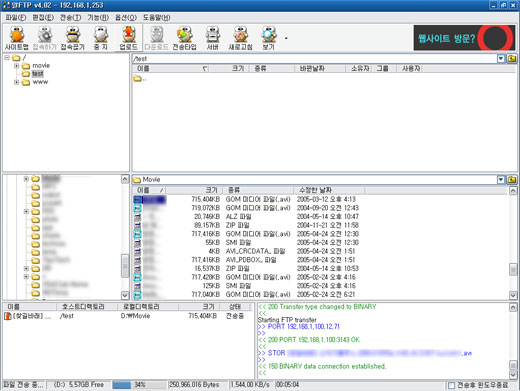Select the queued file icon in transfer list

[x=7, y=316]
